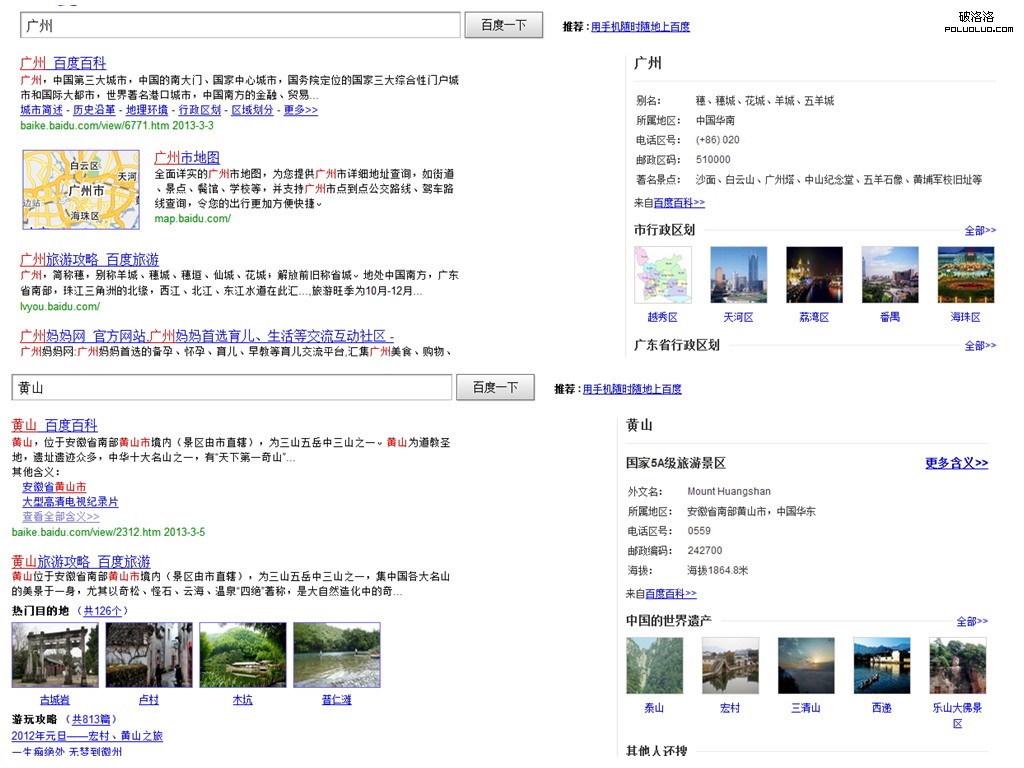Focus the search field containing 黄山
Viewport: 1024px width, 768px height.
tap(231, 388)
